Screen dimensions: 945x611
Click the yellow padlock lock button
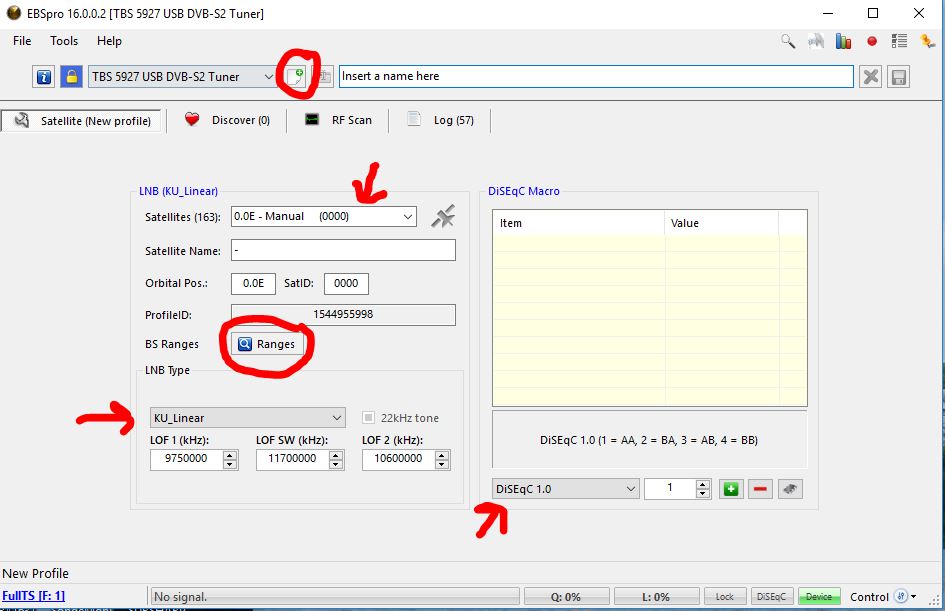71,77
